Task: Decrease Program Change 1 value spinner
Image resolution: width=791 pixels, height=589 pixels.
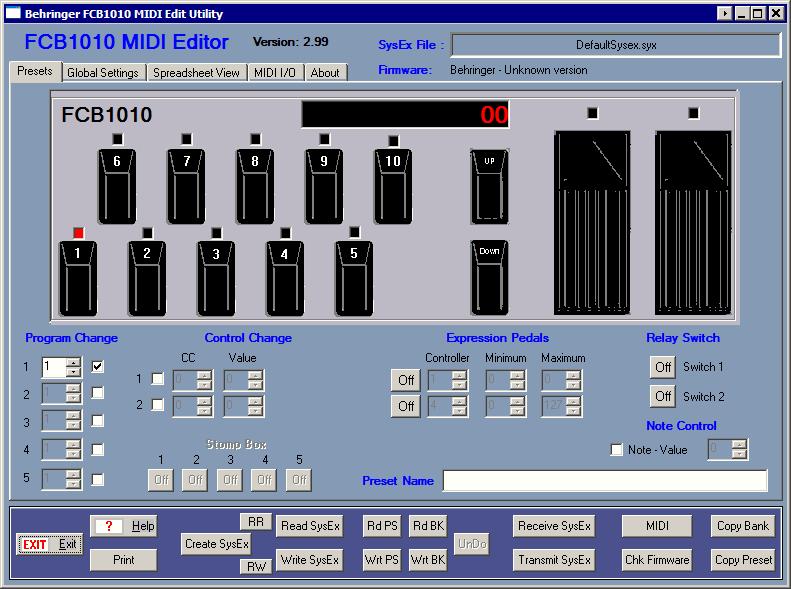Action: tap(74, 372)
